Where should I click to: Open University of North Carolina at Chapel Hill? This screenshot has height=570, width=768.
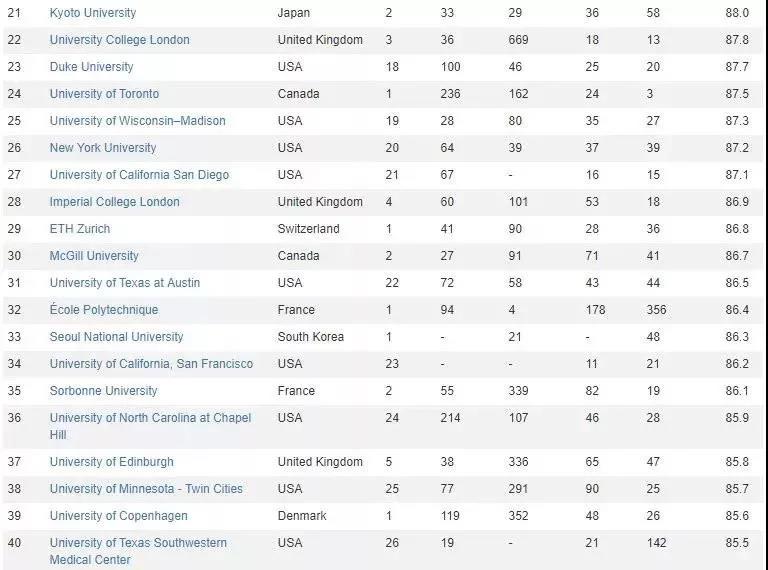[150, 426]
